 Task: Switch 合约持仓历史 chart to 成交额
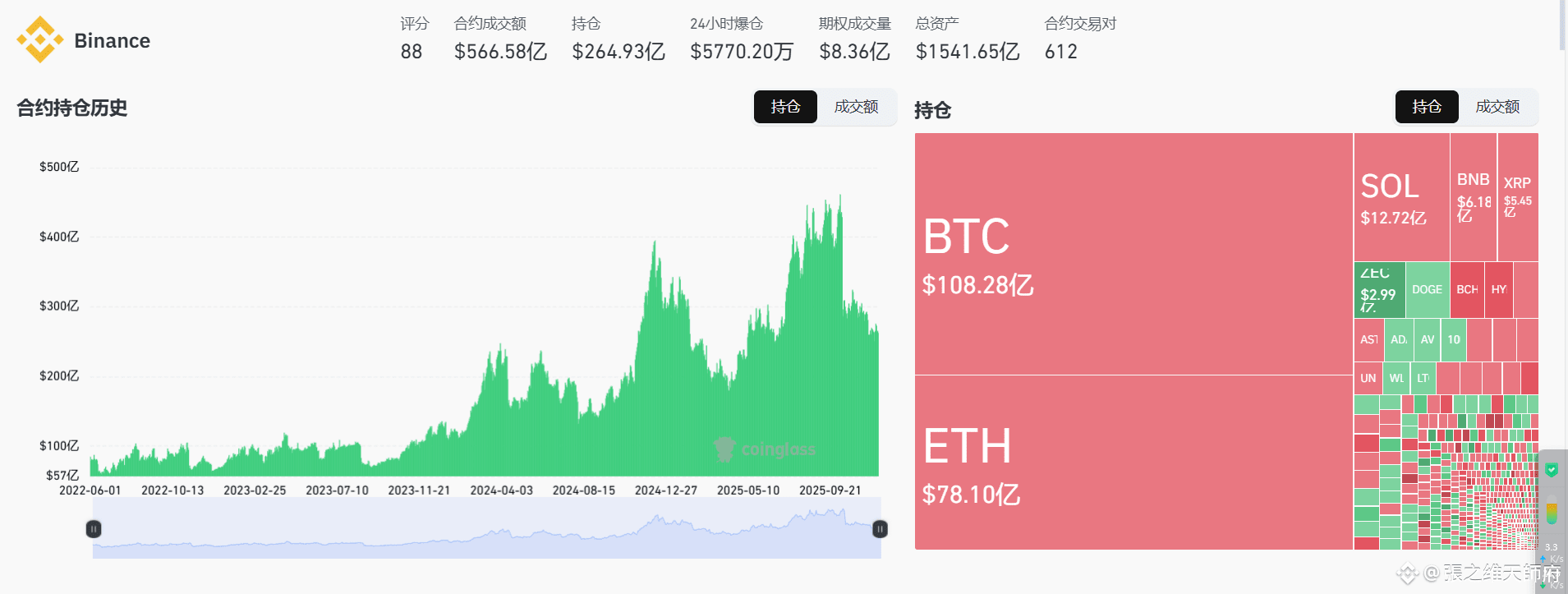click(856, 107)
